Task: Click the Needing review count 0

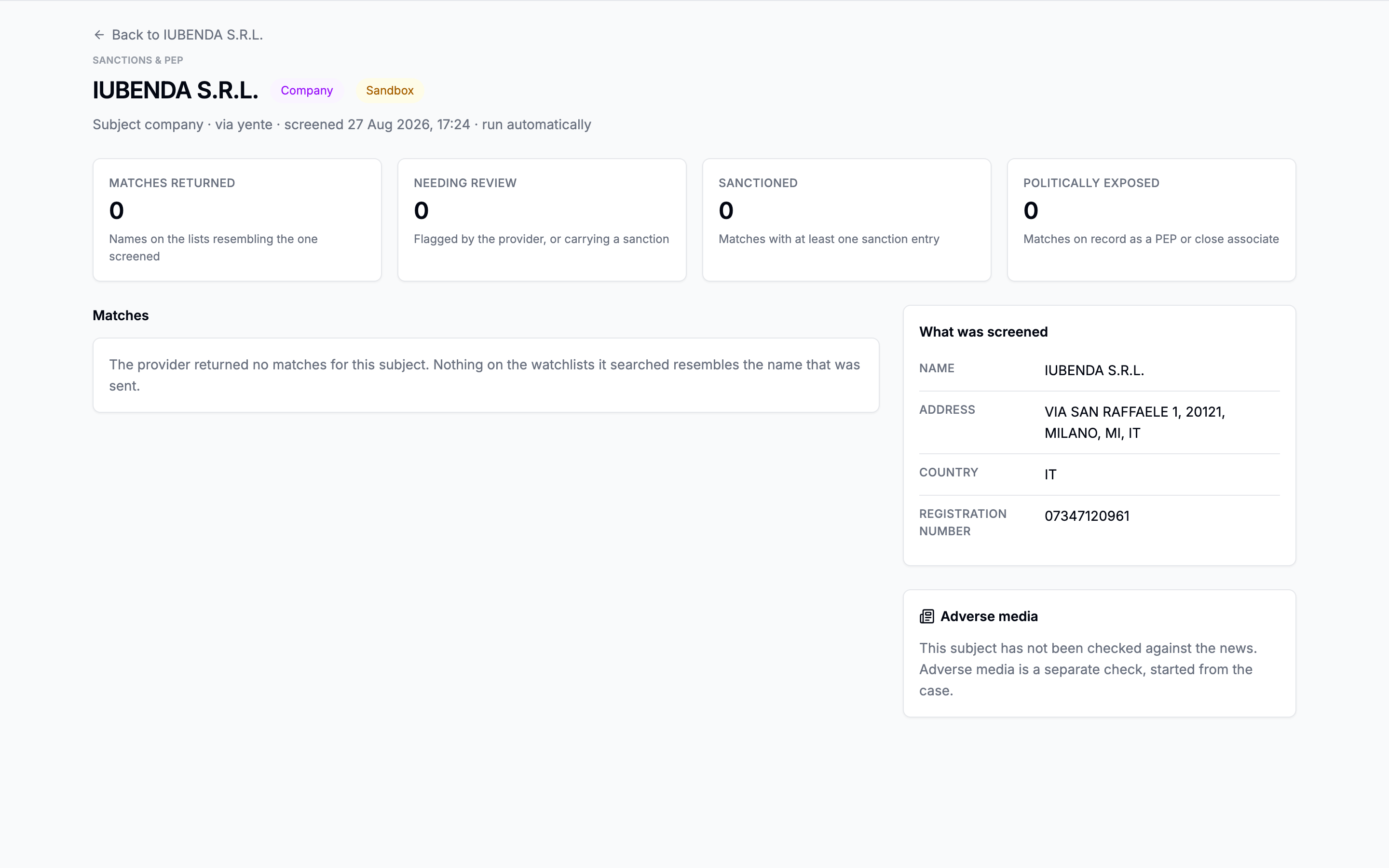Action: pos(422,211)
